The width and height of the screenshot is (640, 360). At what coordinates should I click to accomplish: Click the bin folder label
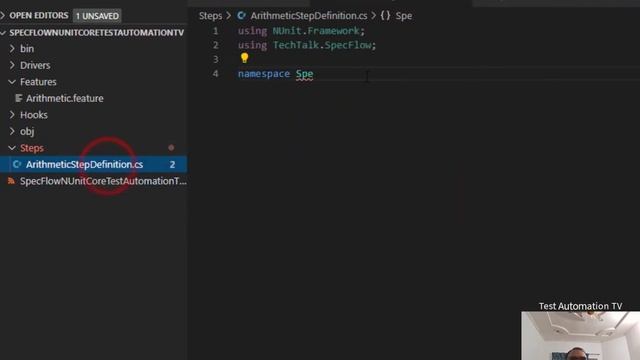coord(27,49)
